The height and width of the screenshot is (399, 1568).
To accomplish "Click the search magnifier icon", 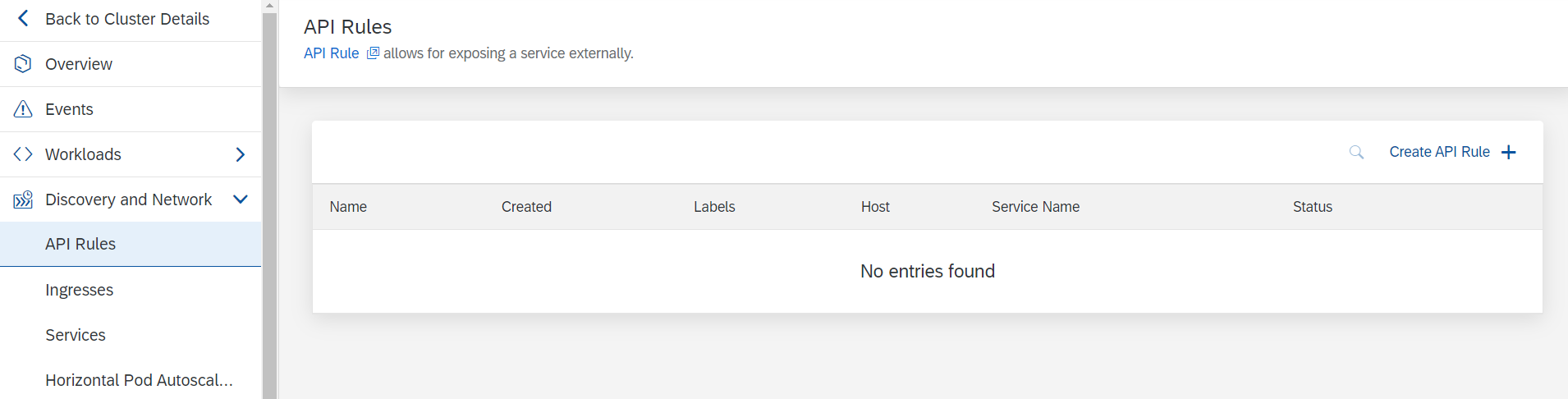I will coord(1356,152).
